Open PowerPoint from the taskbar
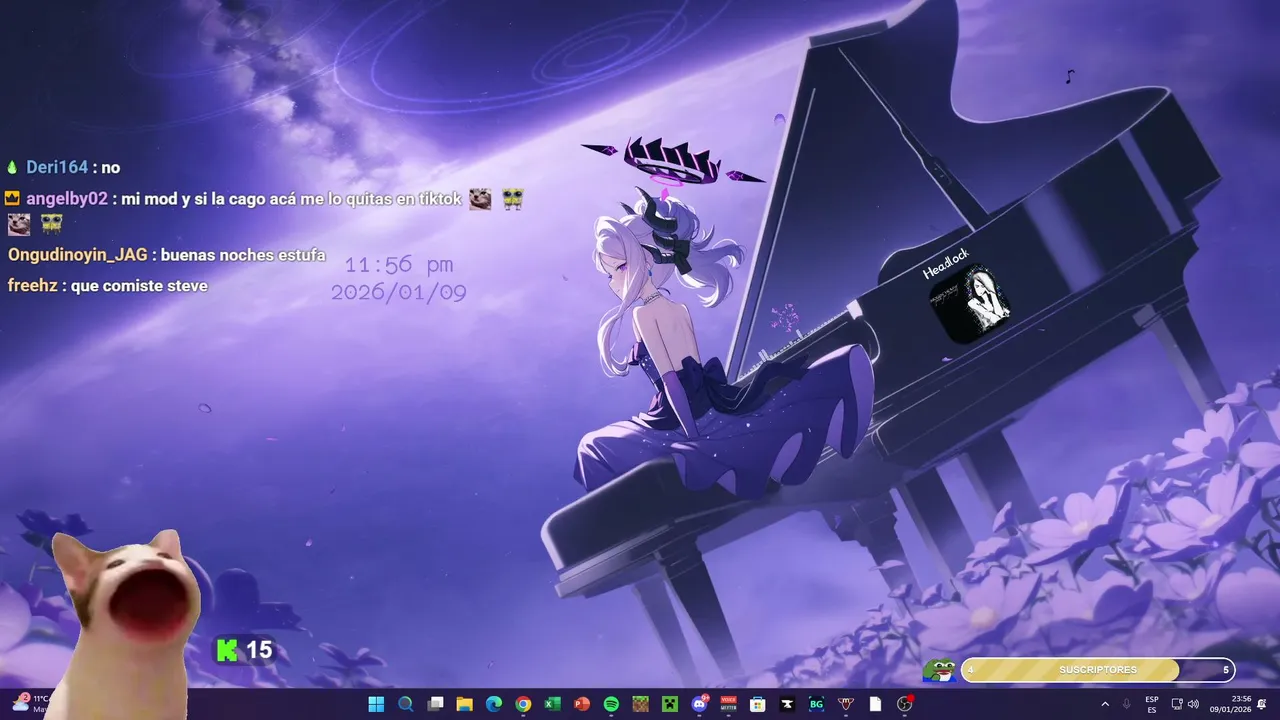This screenshot has height=720, width=1280. pyautogui.click(x=582, y=704)
